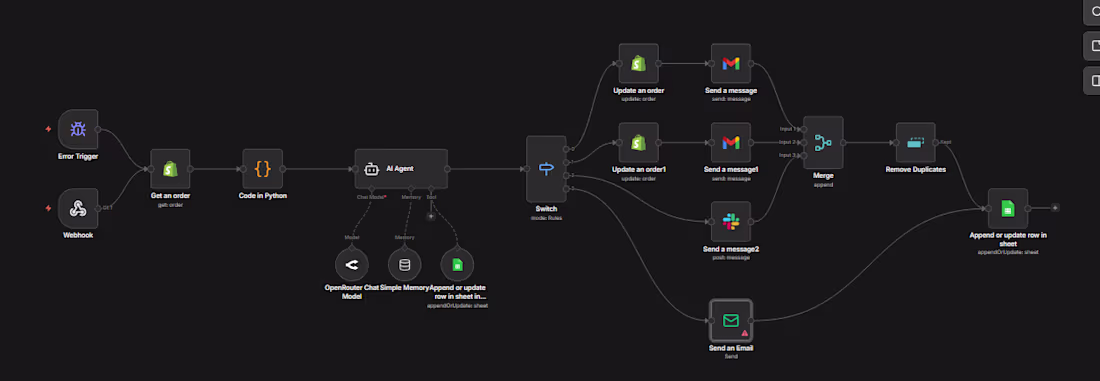This screenshot has height=381, width=1100.
Task: Click the Update an order1 label
Action: (x=638, y=169)
